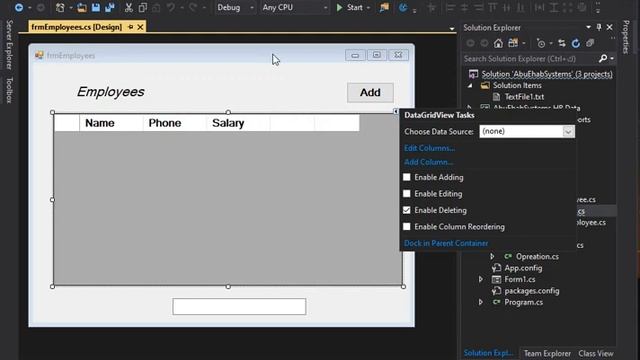Screen dimensions: 640x360
Task: Click the Add button on the form
Action: click(x=370, y=93)
